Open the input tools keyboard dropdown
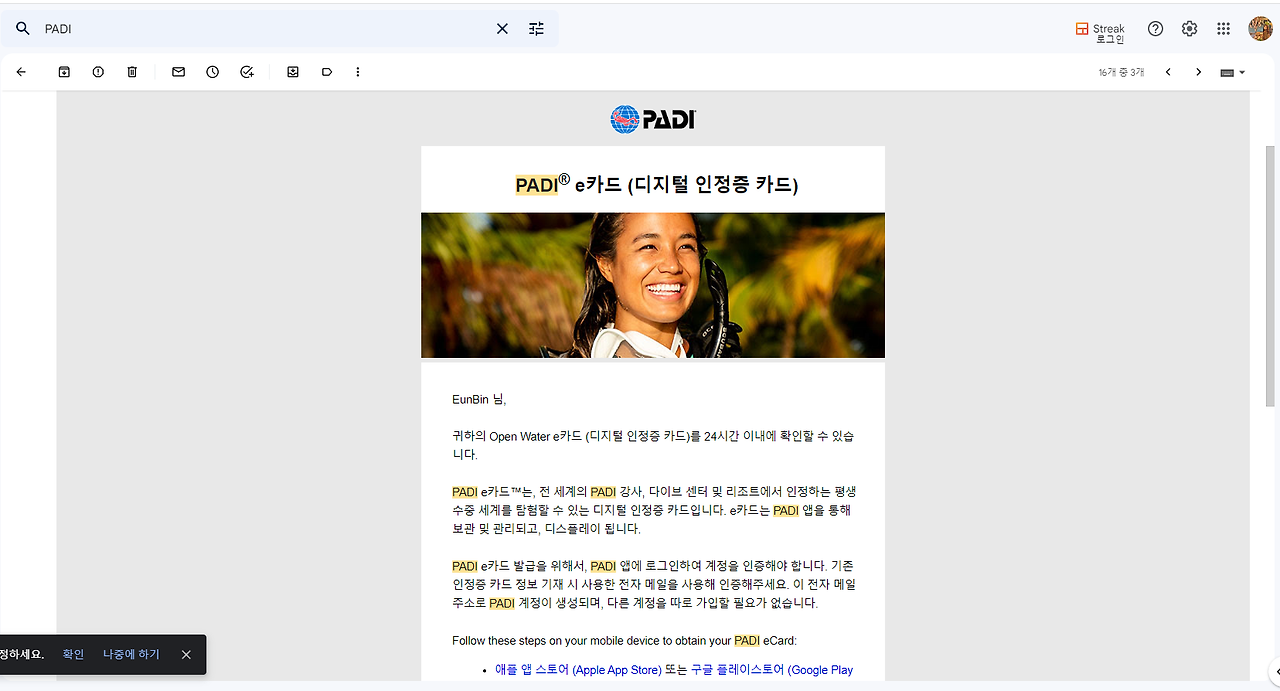Image resolution: width=1280 pixels, height=691 pixels. pos(1233,72)
